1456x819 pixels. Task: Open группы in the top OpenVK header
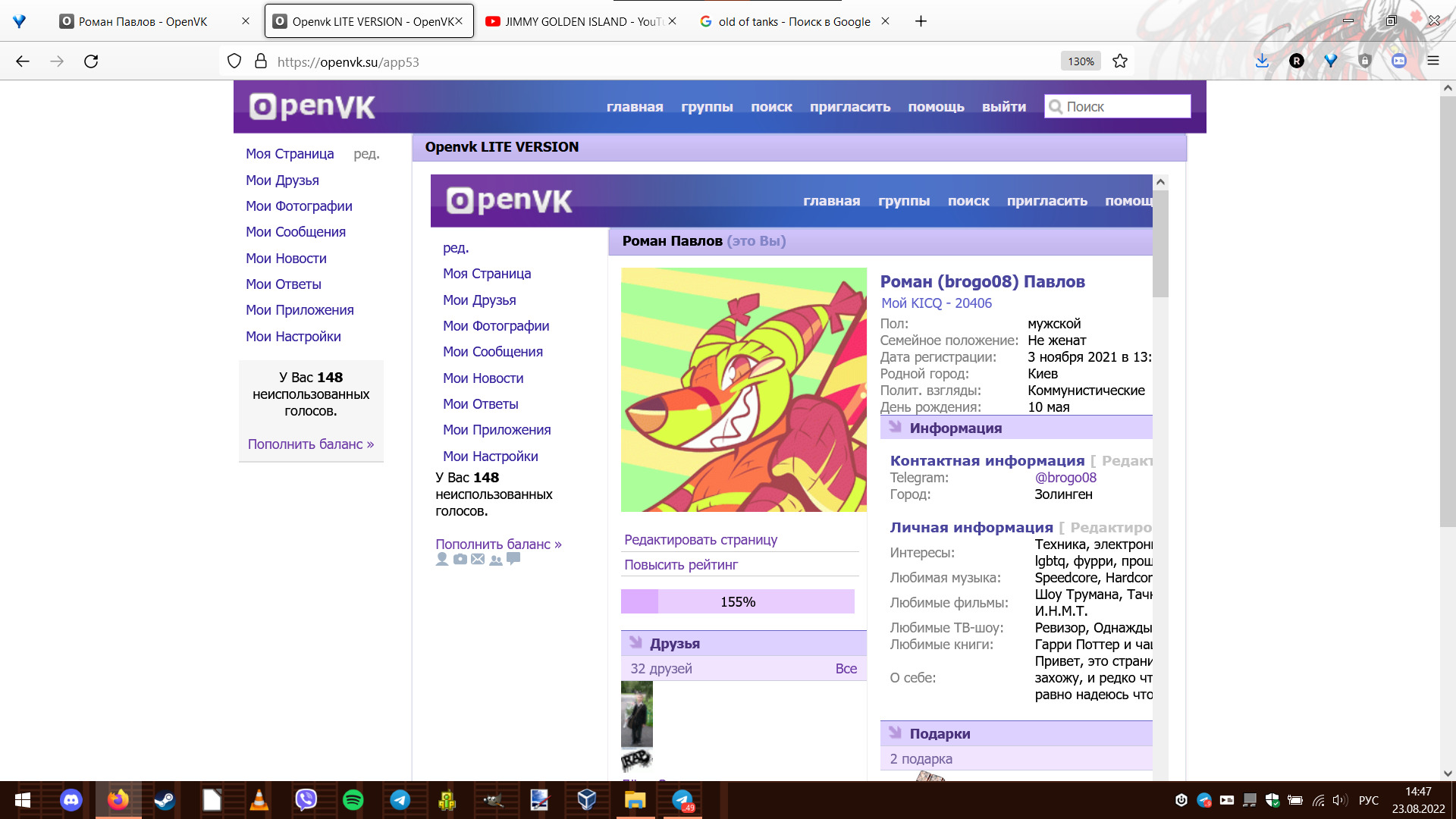pyautogui.click(x=707, y=107)
